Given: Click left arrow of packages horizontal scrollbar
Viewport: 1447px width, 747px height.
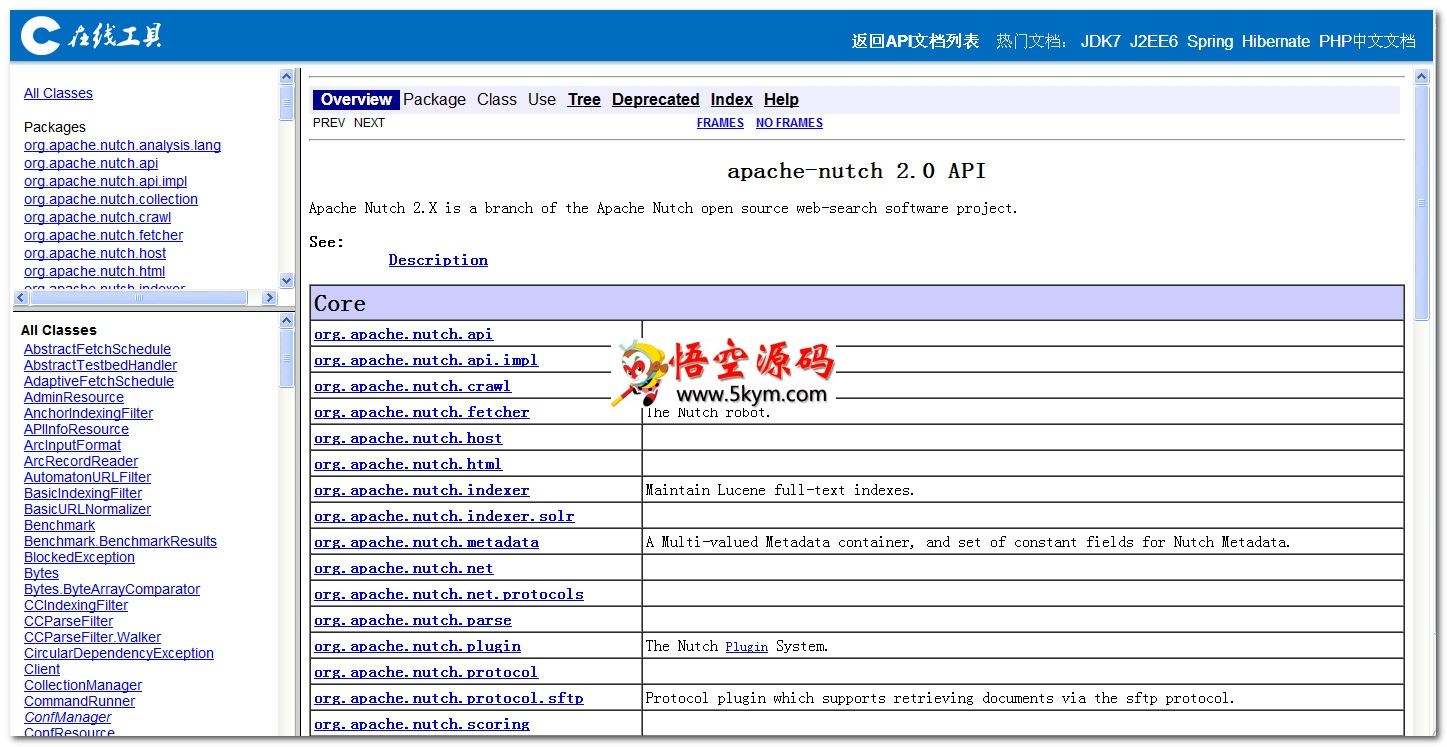Looking at the screenshot, I should click(x=21, y=297).
